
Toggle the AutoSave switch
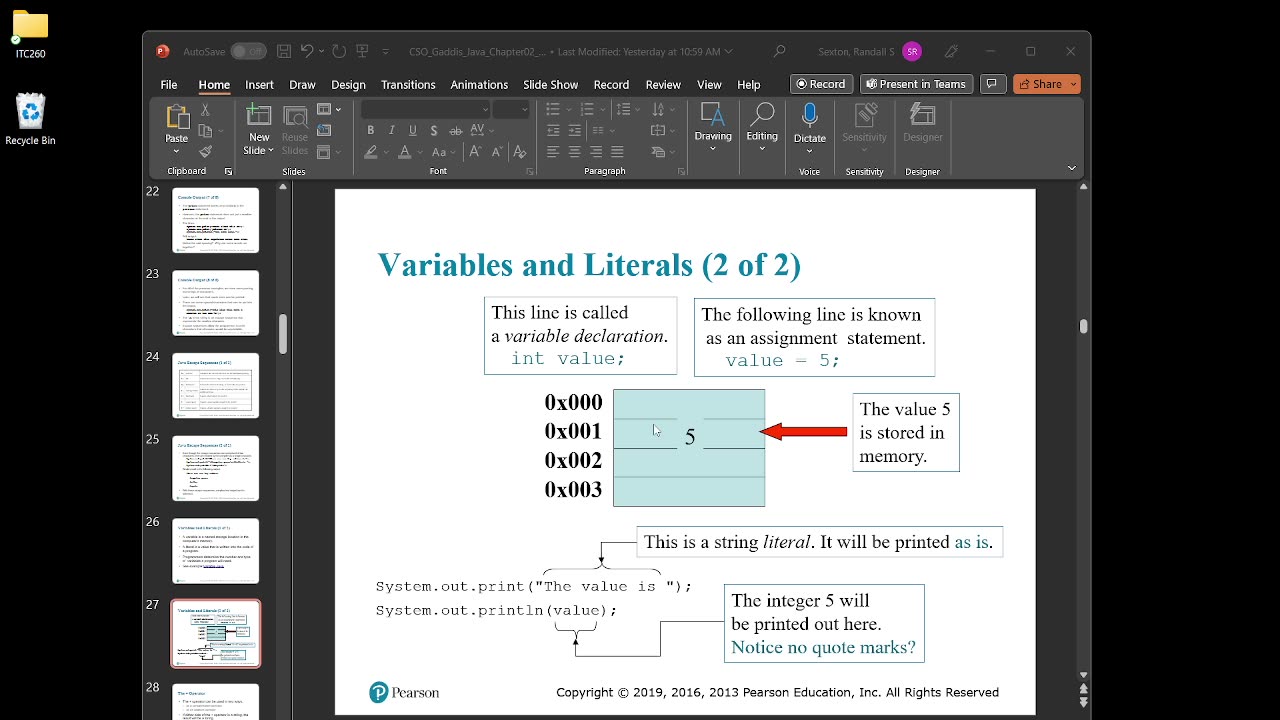click(248, 51)
